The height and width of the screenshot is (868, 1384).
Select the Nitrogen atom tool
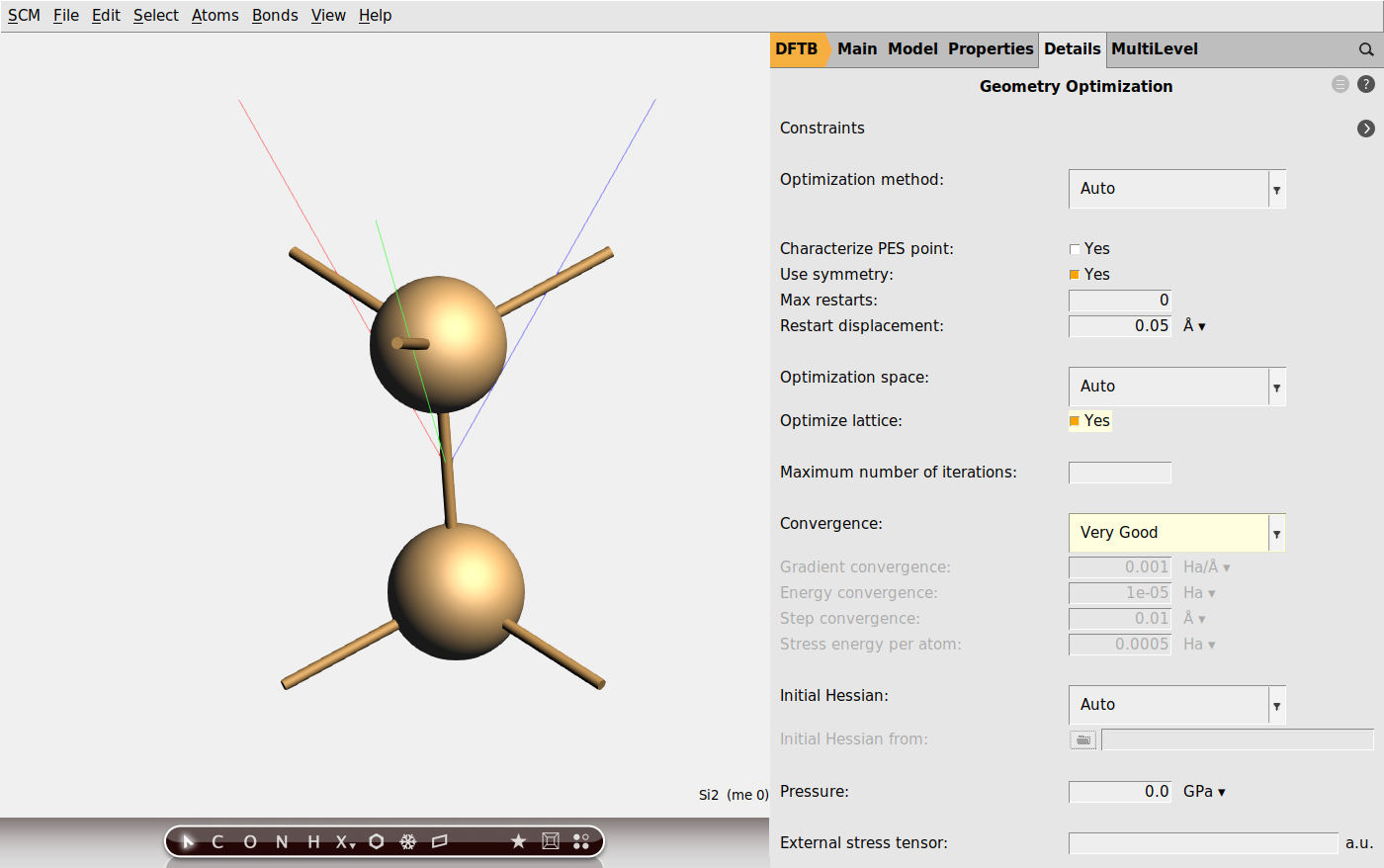click(281, 841)
